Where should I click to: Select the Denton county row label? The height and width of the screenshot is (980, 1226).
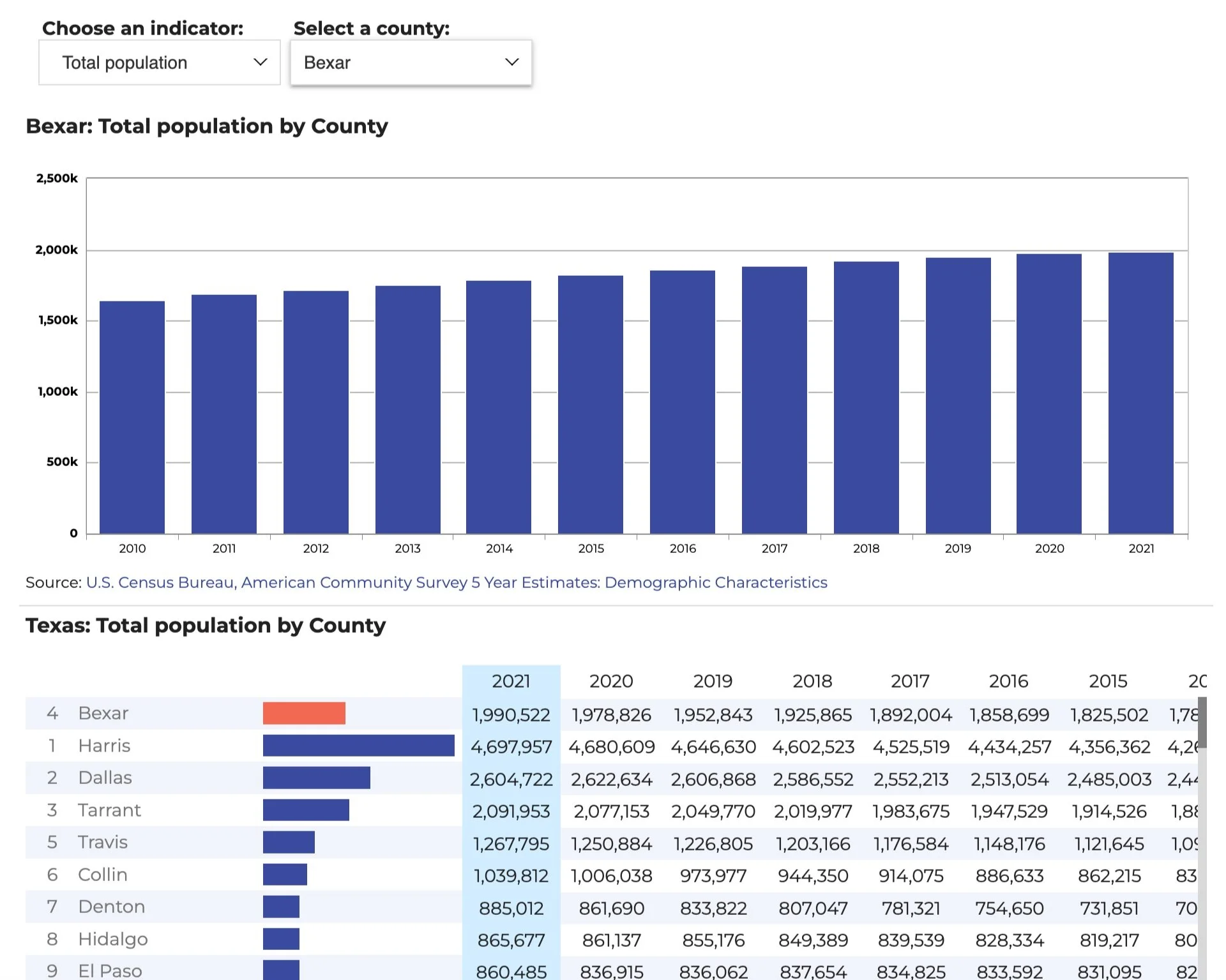pyautogui.click(x=111, y=907)
